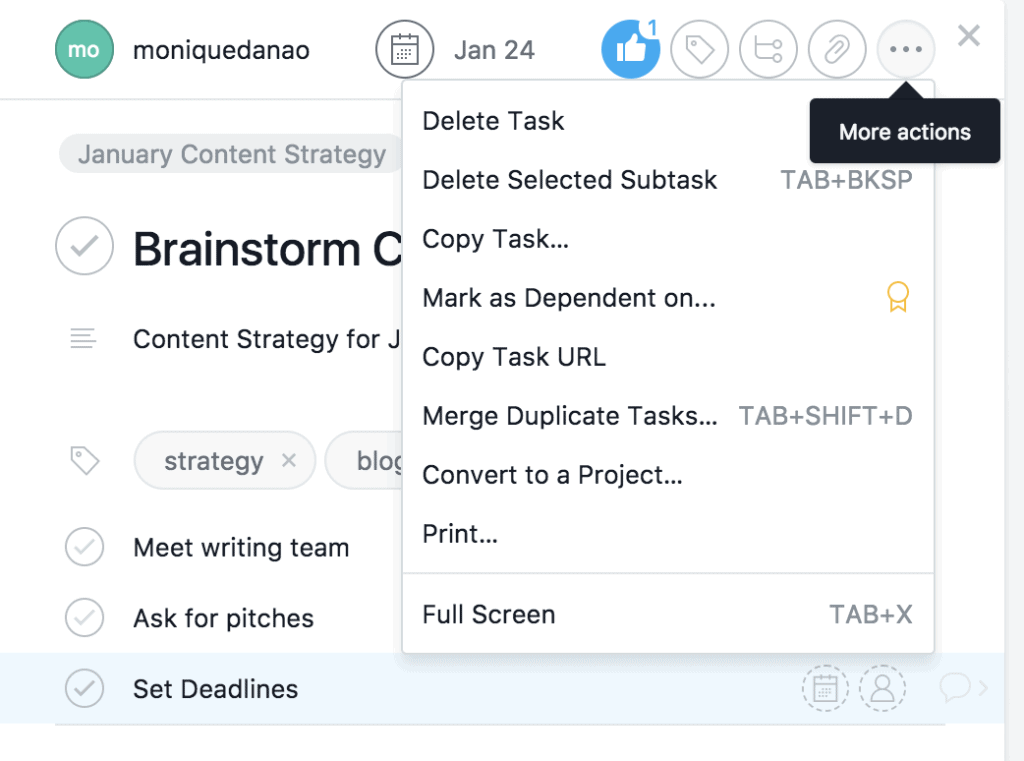Open the January Content Strategy project
Screen dimensions: 1024x761
coord(229,154)
